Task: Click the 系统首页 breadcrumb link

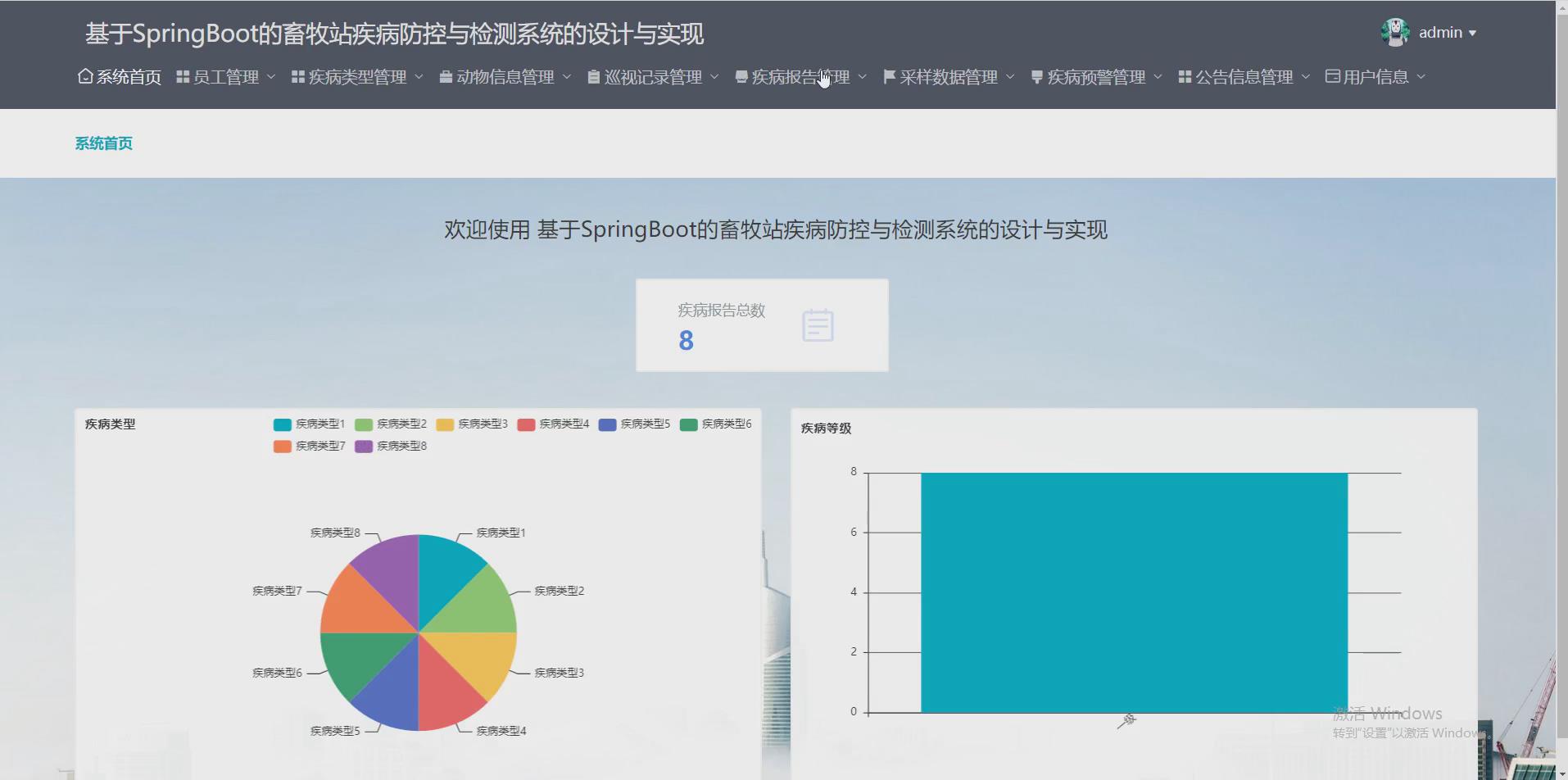Action: point(103,143)
